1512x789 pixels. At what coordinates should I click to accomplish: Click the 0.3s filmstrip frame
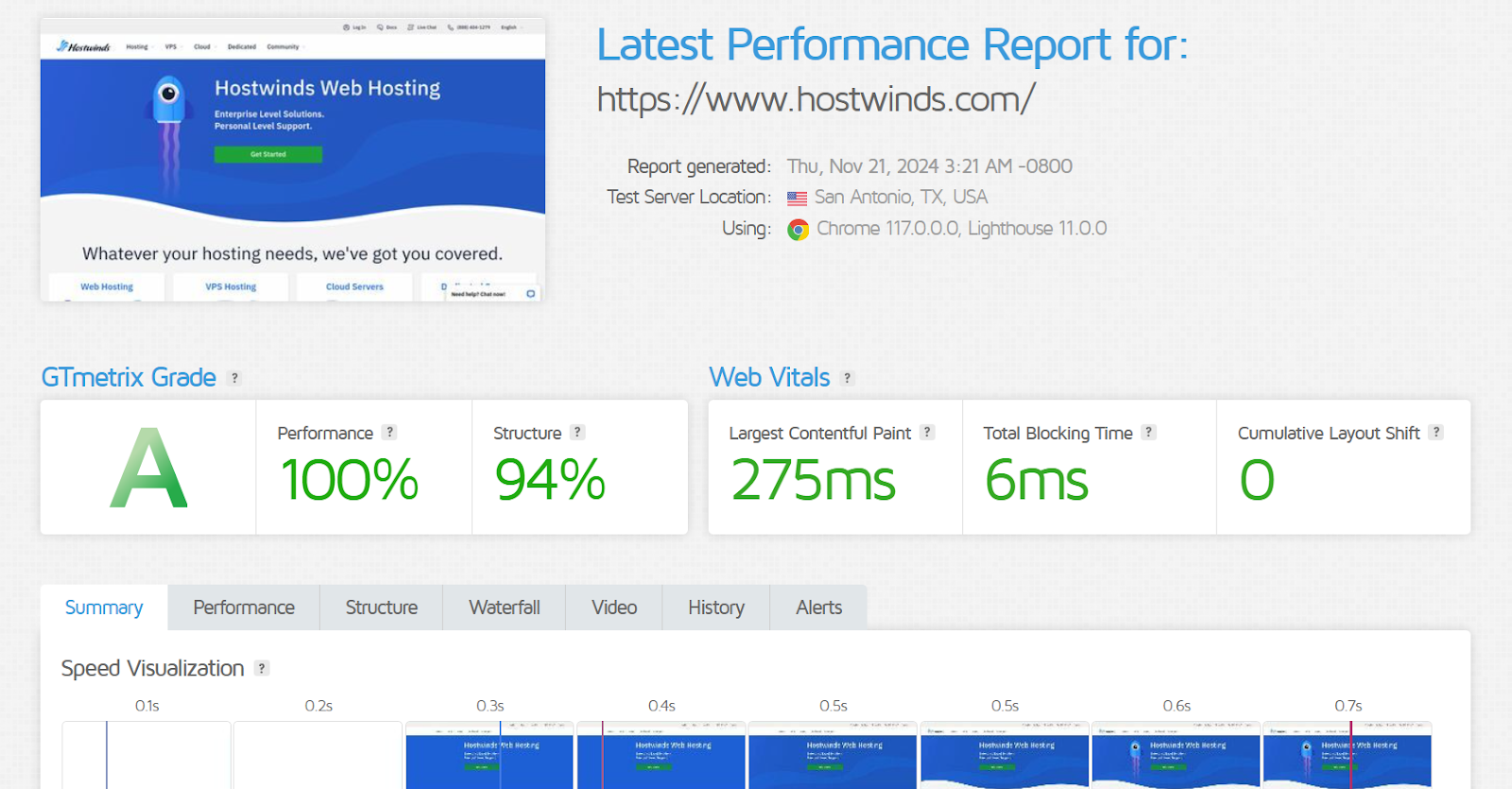coord(490,755)
